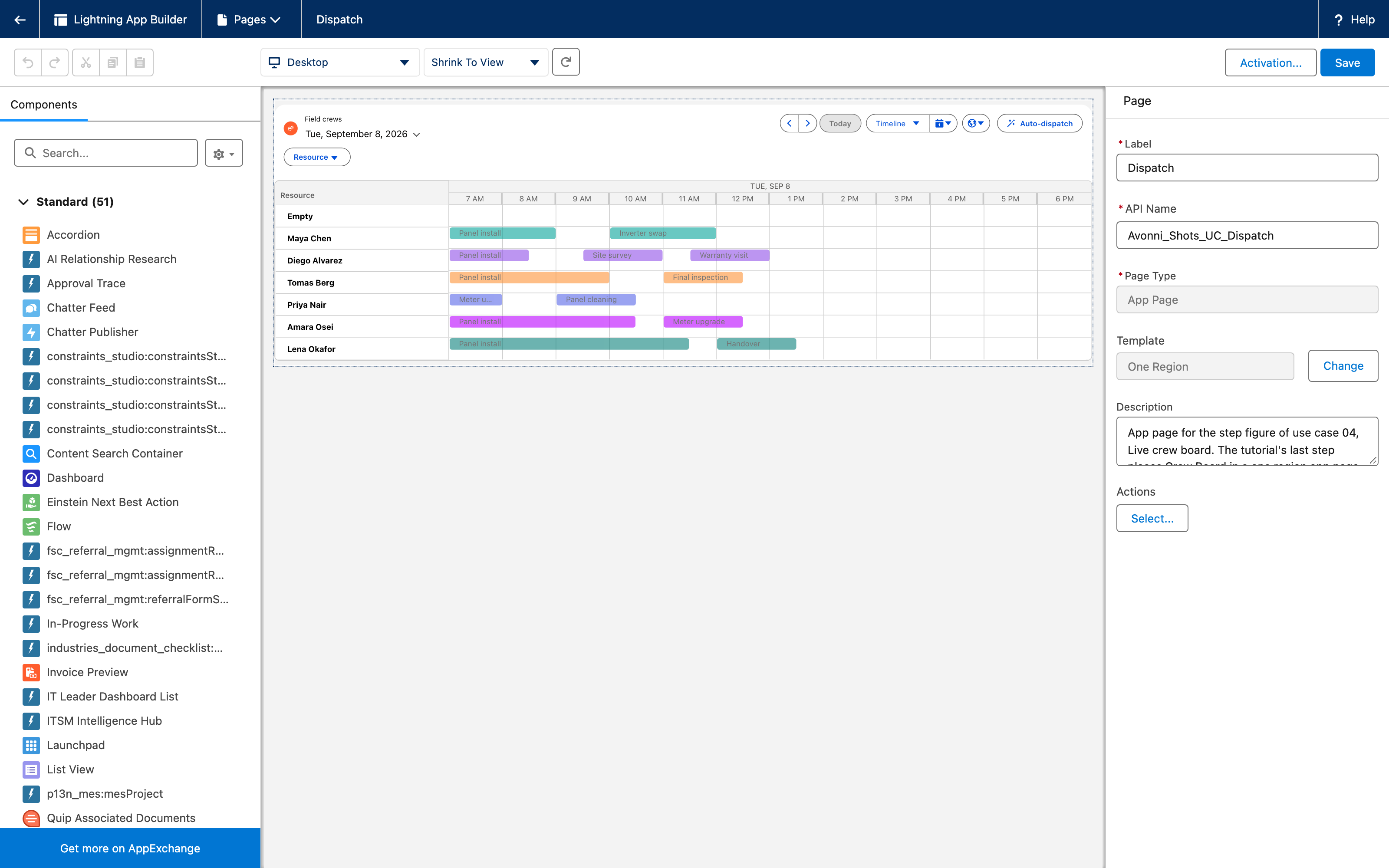
Task: Select the Quip Associated Documents icon
Action: tap(31, 818)
